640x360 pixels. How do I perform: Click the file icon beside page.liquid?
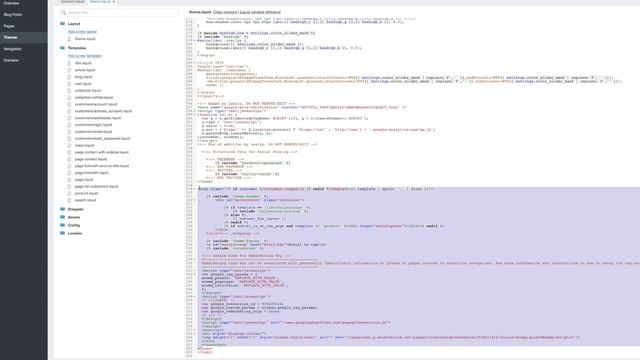pyautogui.click(x=69, y=180)
